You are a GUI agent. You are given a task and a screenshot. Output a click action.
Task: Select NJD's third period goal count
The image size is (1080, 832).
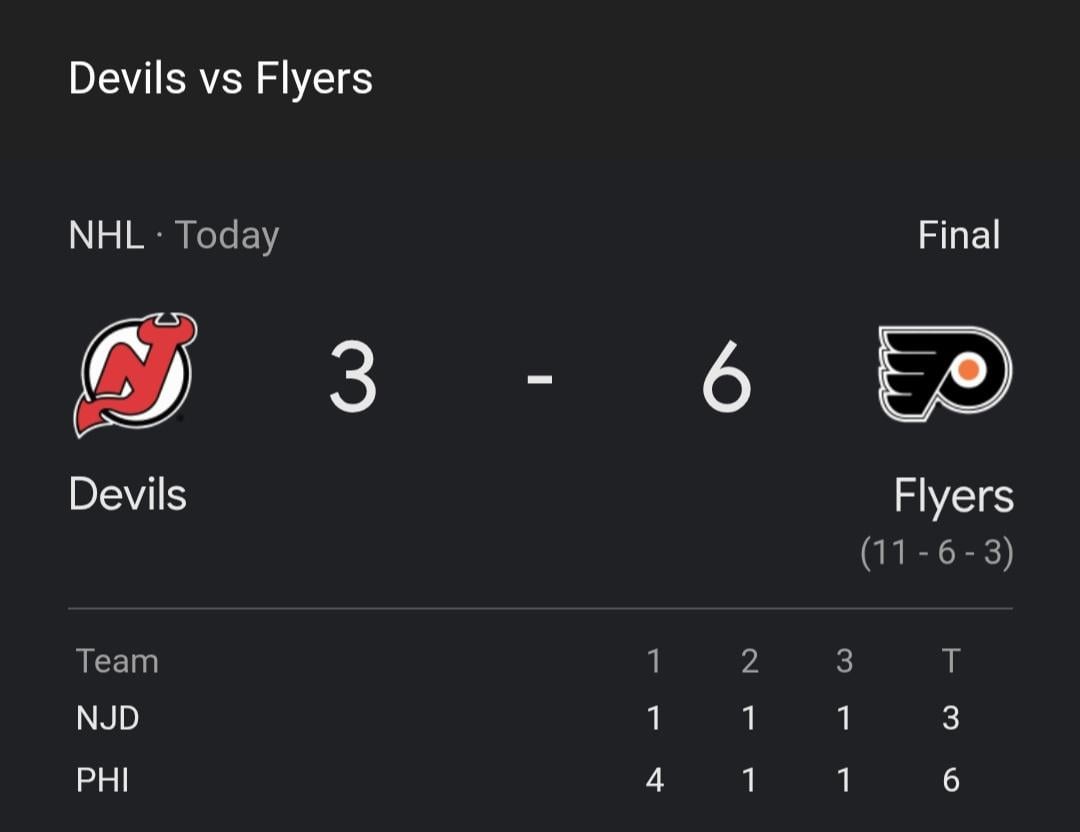tap(843, 718)
